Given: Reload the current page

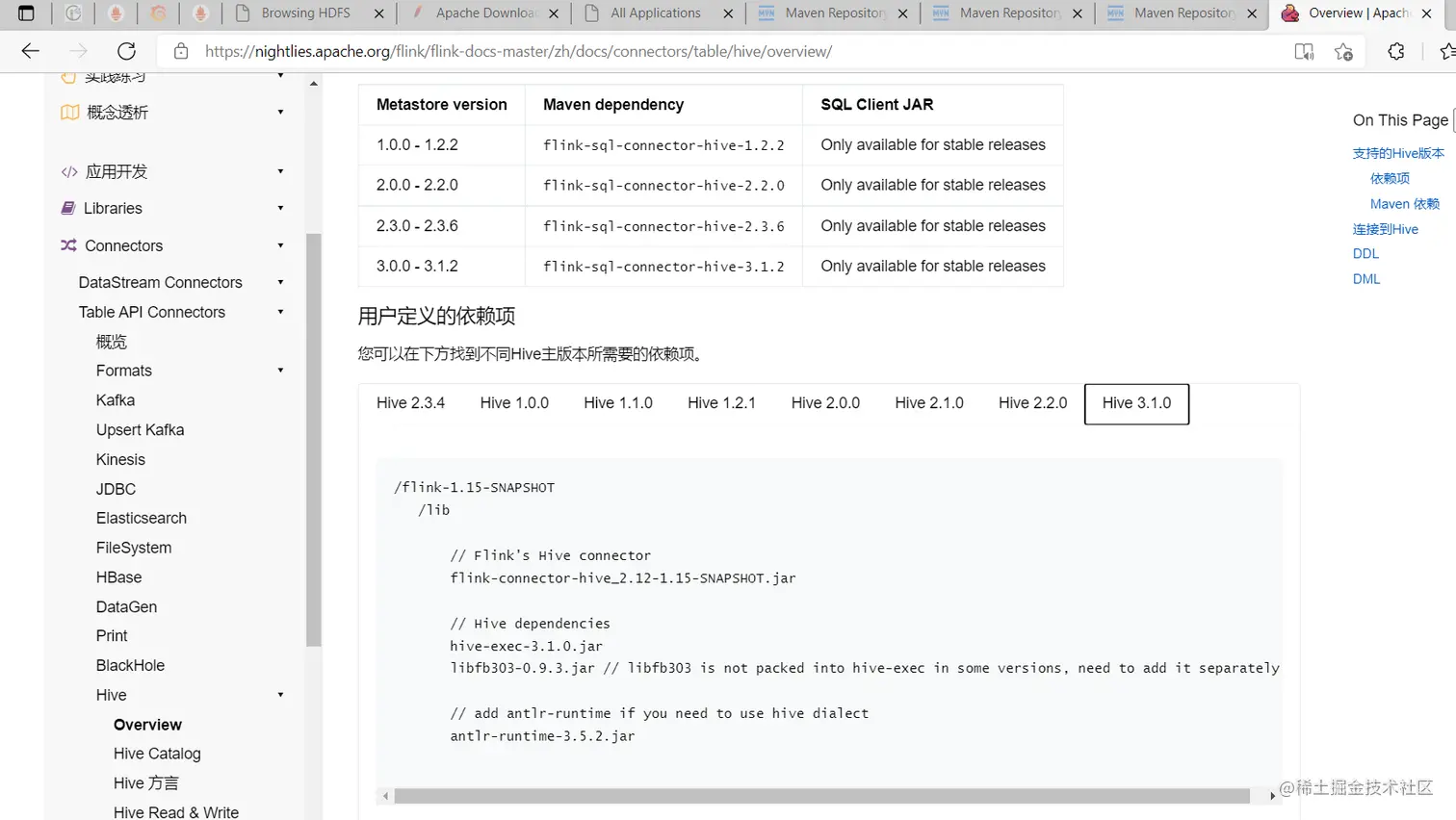Looking at the screenshot, I should pyautogui.click(x=126, y=51).
